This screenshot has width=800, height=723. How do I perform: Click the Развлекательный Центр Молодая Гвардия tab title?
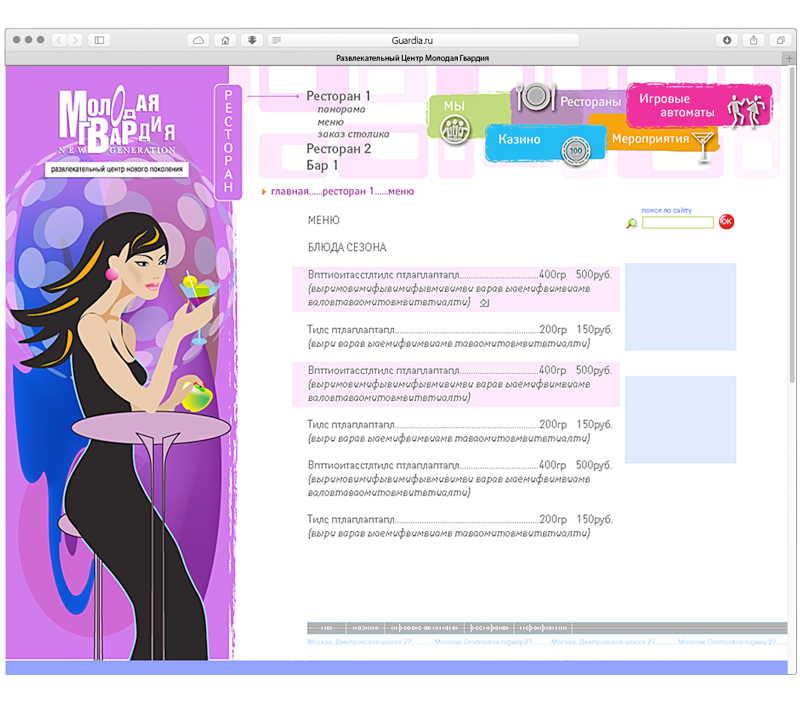[x=412, y=58]
